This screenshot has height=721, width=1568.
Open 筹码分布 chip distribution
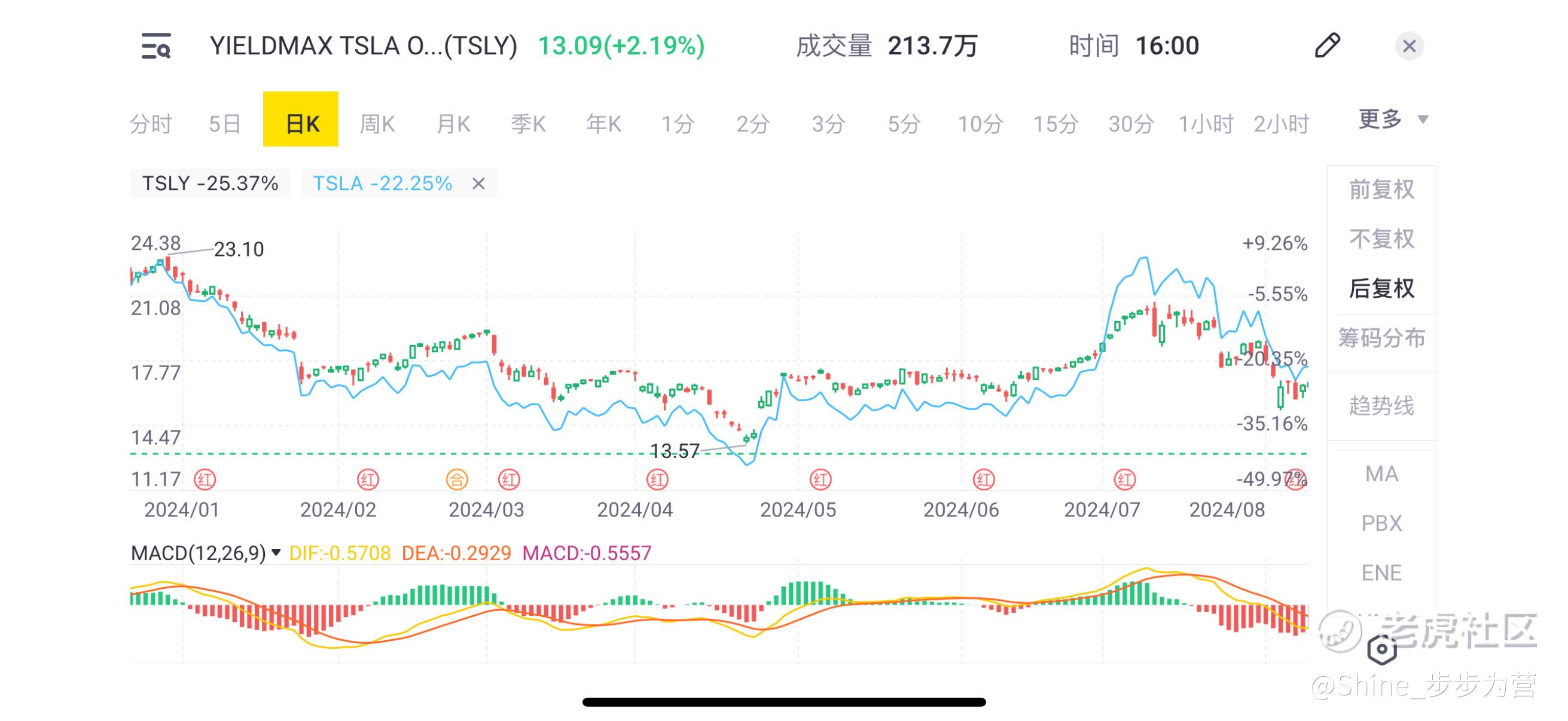coord(1381,338)
